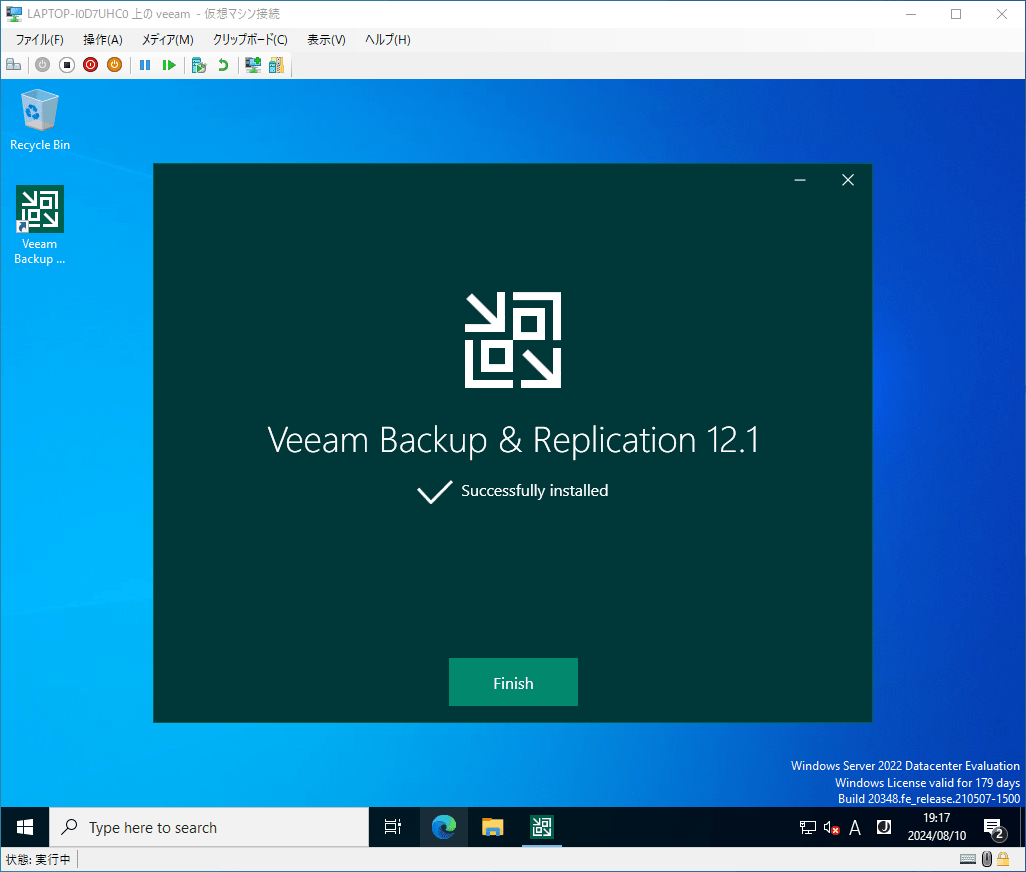
Task: Click the Ctrl+Alt+Delete toolbar icon
Action: pyautogui.click(x=13, y=65)
